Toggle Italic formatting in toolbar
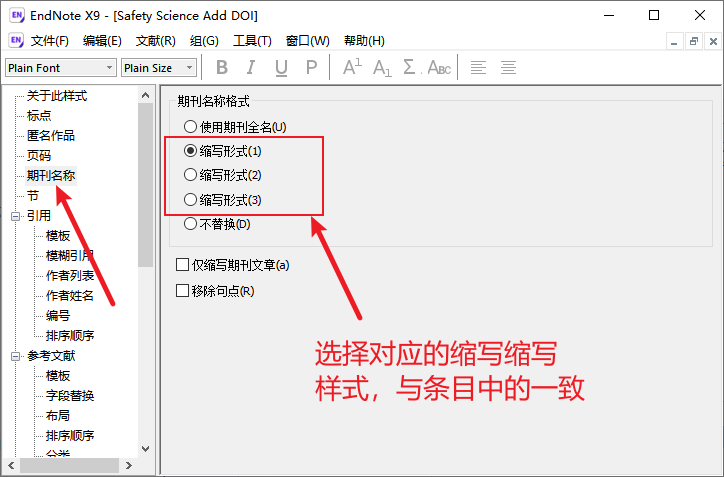Screen dimensions: 724x477 [x=251, y=67]
